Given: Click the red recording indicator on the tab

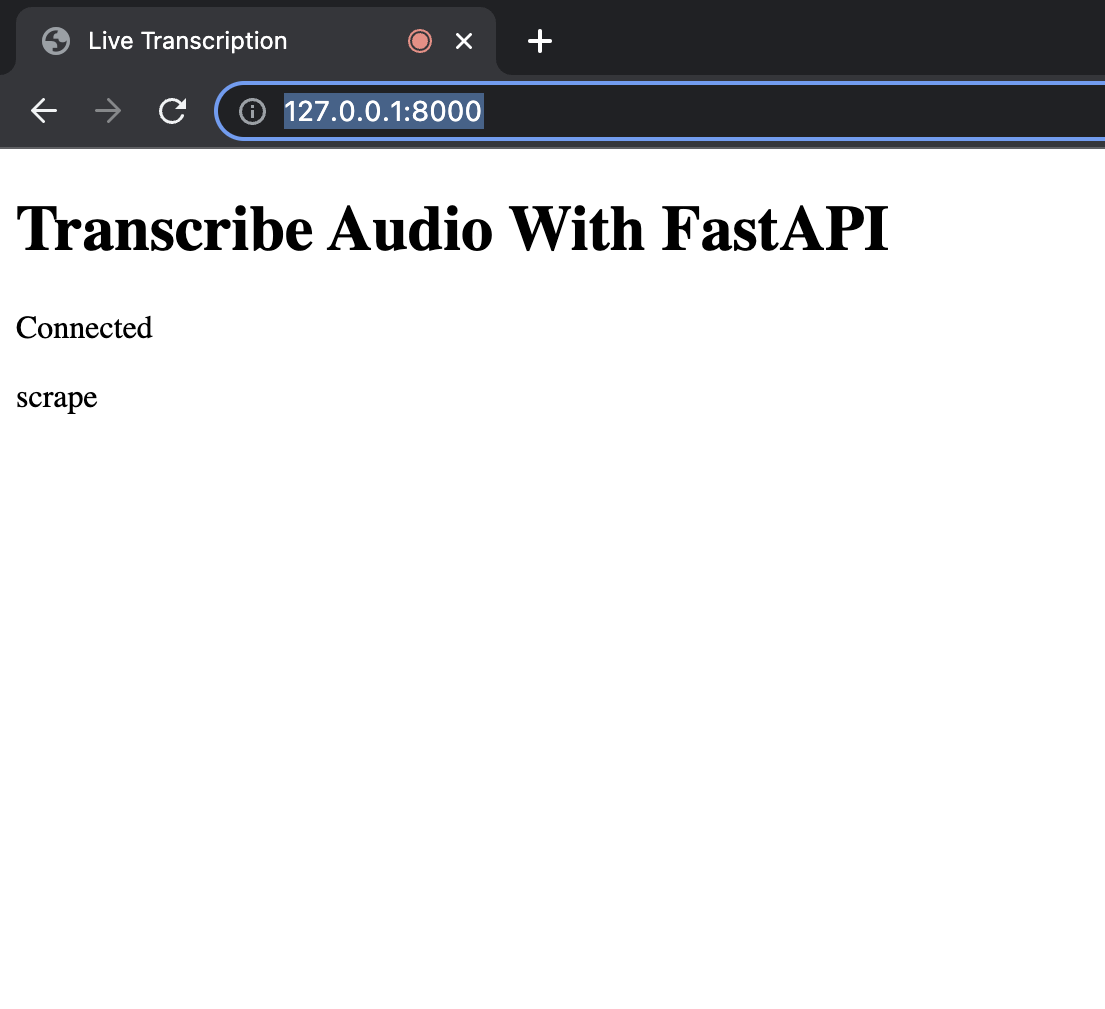Looking at the screenshot, I should coord(420,41).
